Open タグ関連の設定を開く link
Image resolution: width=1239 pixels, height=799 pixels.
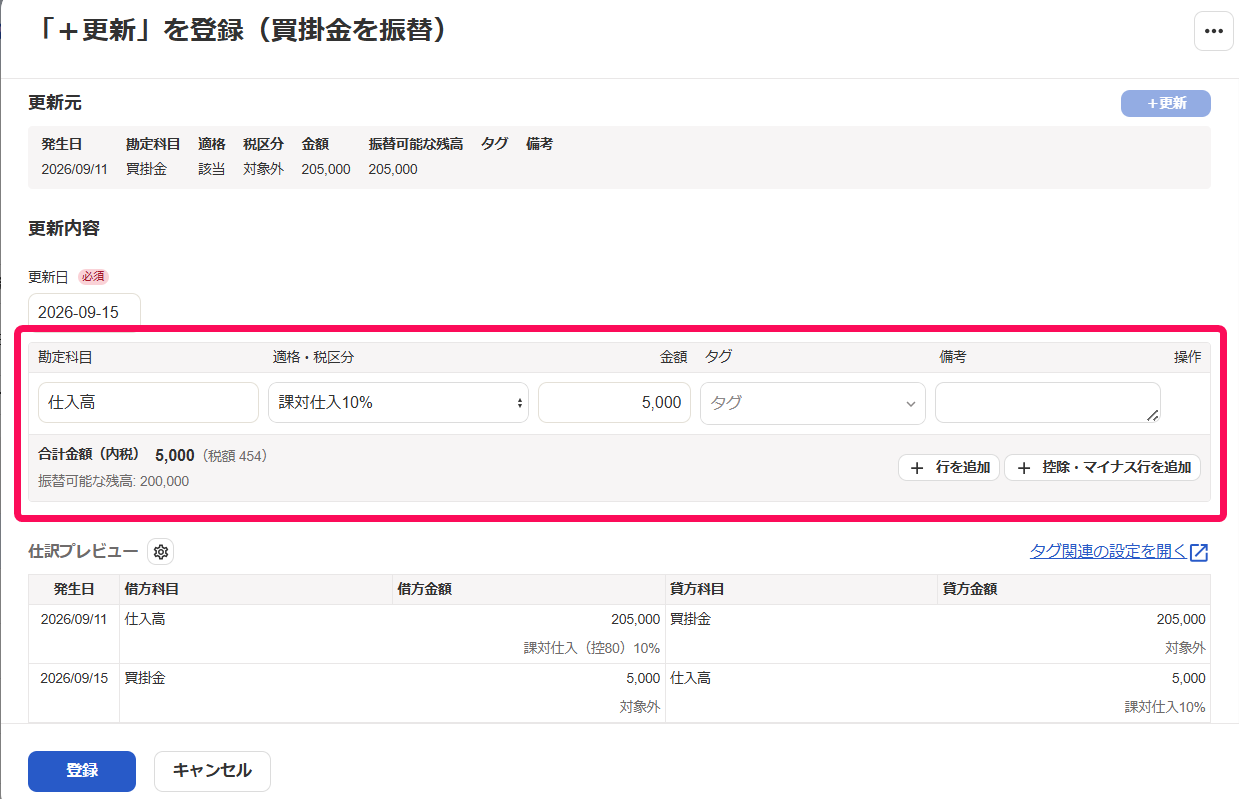1108,551
